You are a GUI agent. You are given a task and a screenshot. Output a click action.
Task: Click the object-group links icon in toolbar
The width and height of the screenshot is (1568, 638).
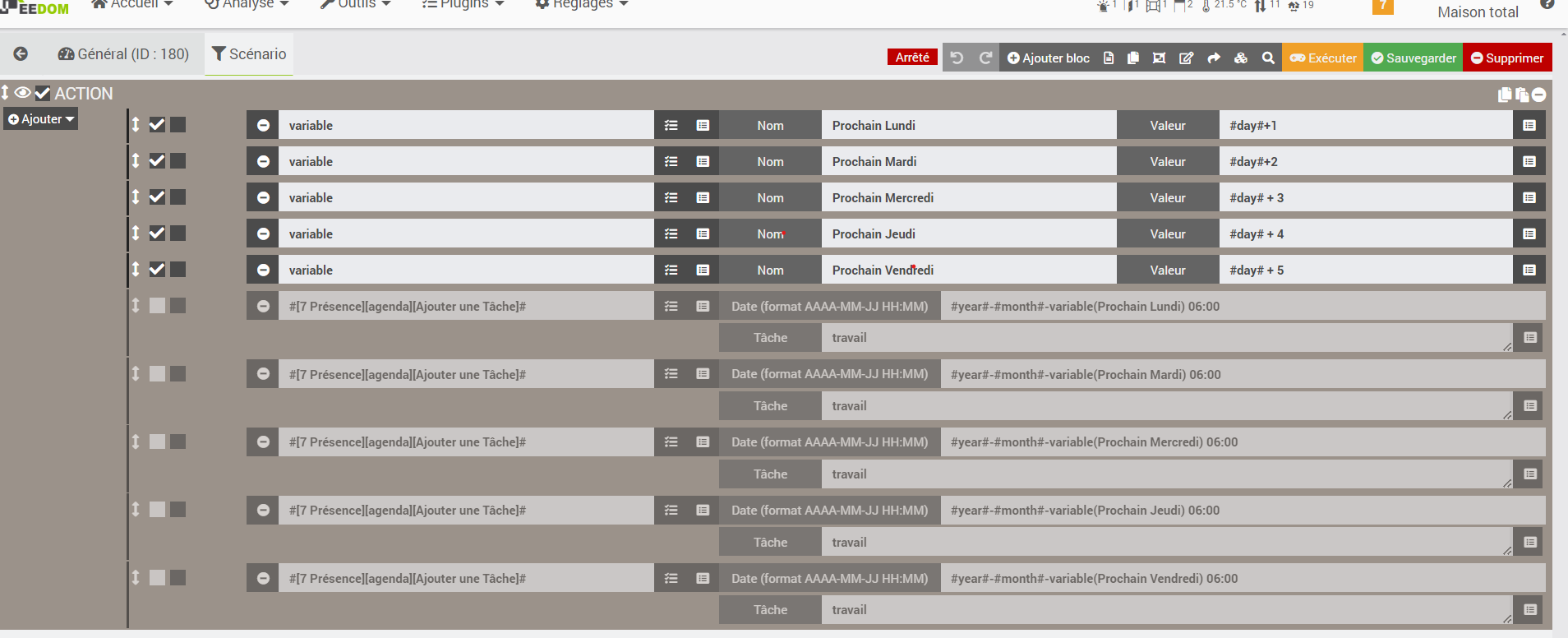point(1160,58)
